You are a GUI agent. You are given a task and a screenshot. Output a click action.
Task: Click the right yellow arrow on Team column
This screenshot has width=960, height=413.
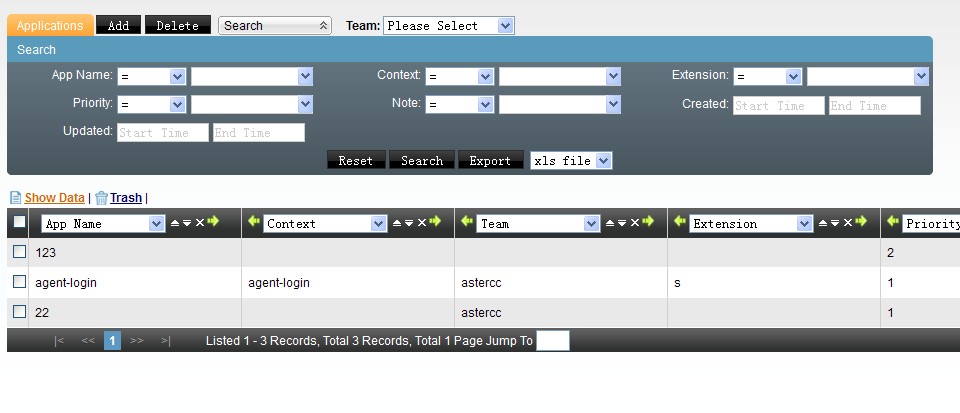click(648, 223)
